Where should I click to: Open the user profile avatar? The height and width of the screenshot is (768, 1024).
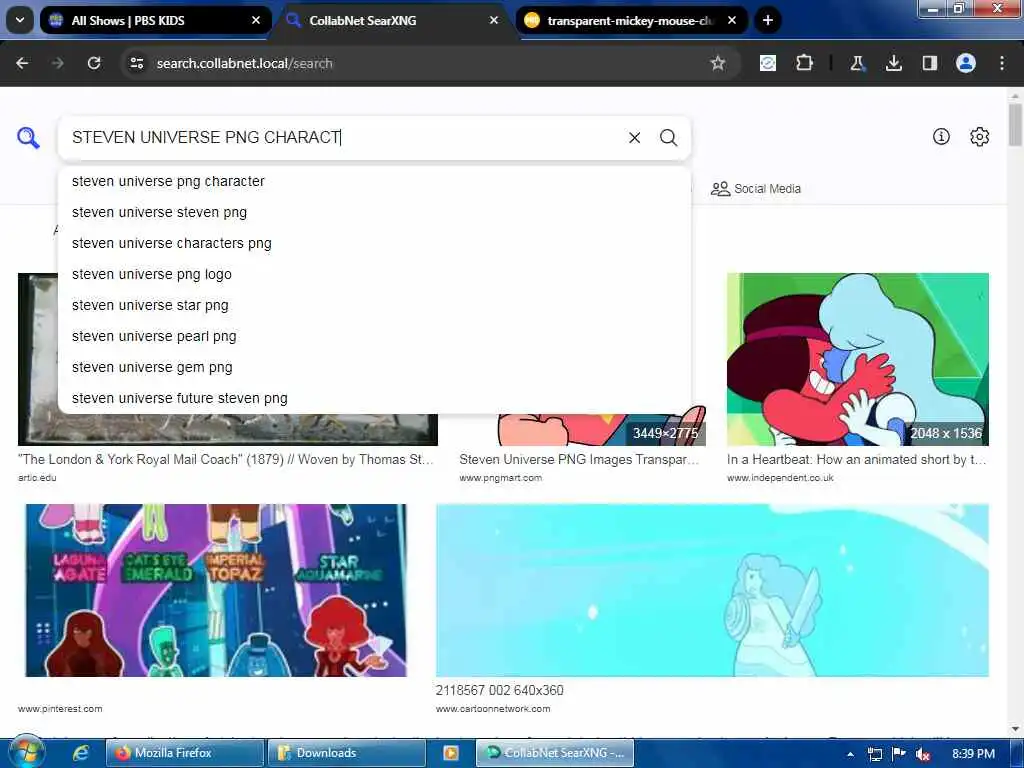coord(965,63)
